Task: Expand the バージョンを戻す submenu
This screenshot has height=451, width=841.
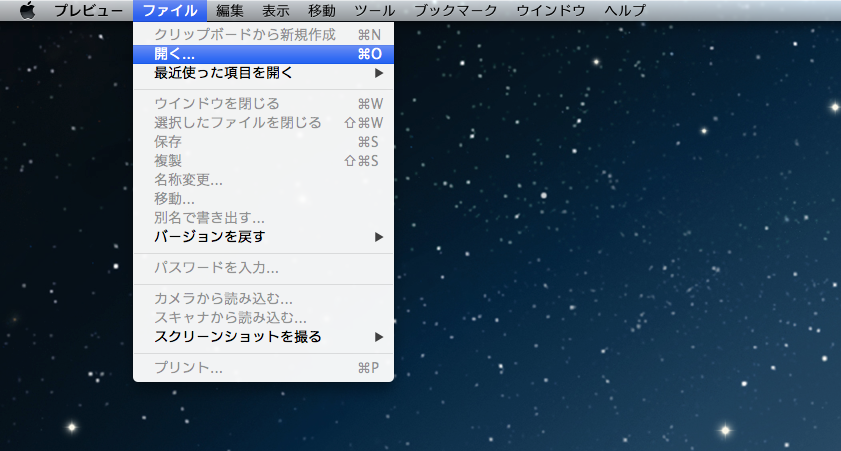Action: 263,236
